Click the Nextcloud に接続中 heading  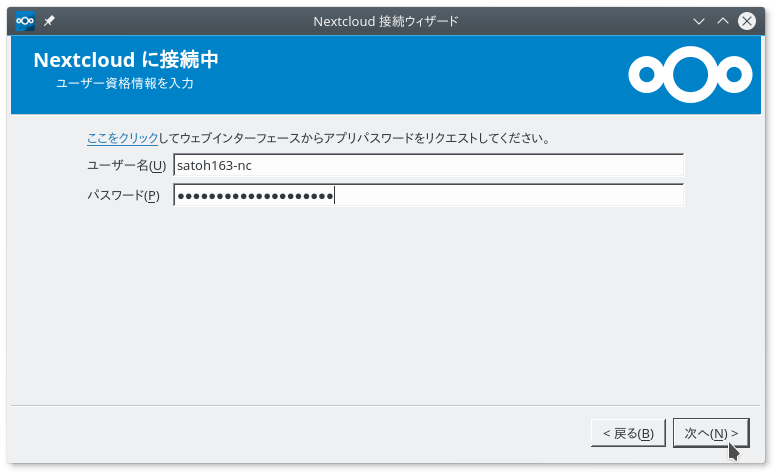coord(126,60)
